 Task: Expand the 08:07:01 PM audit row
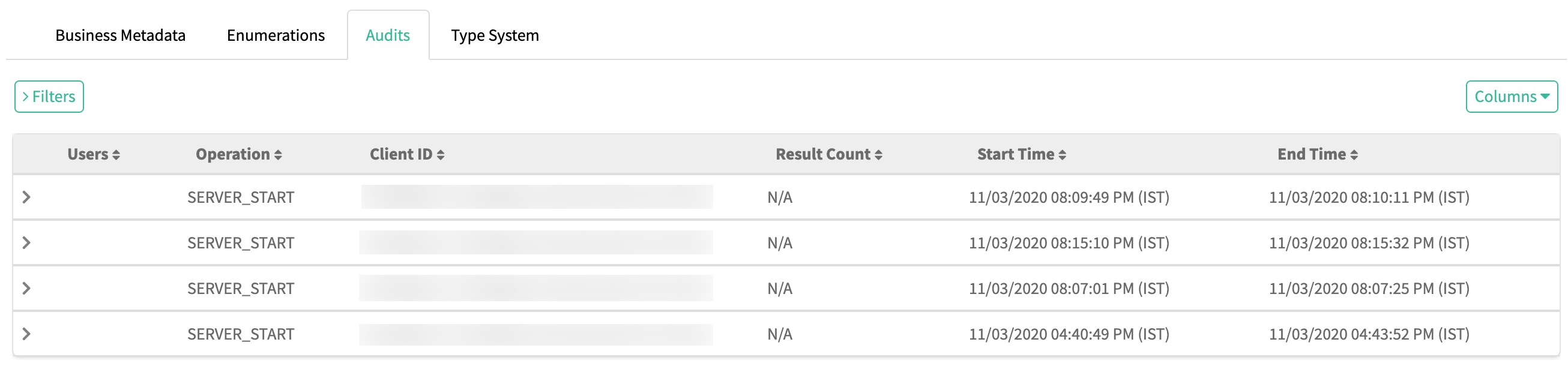pos(26,288)
